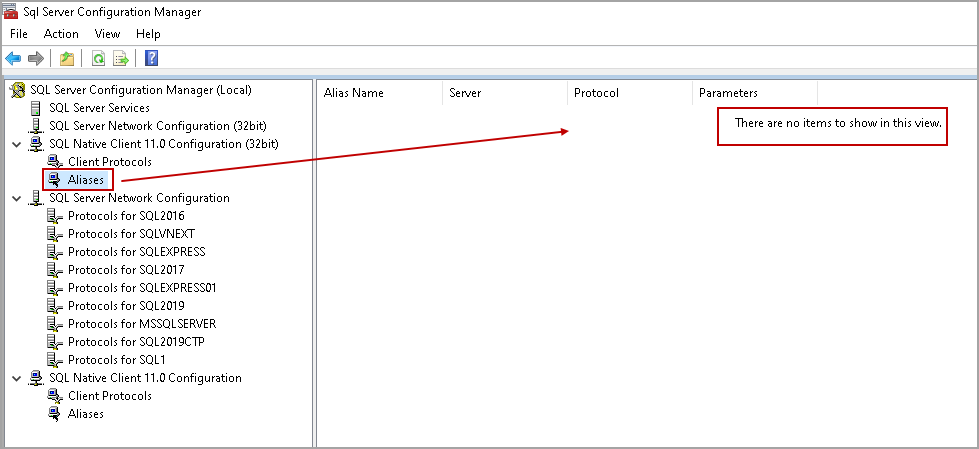Select the highlighted Aliases node under 32bit configuration
Image resolution: width=979 pixels, height=449 pixels.
tap(86, 180)
